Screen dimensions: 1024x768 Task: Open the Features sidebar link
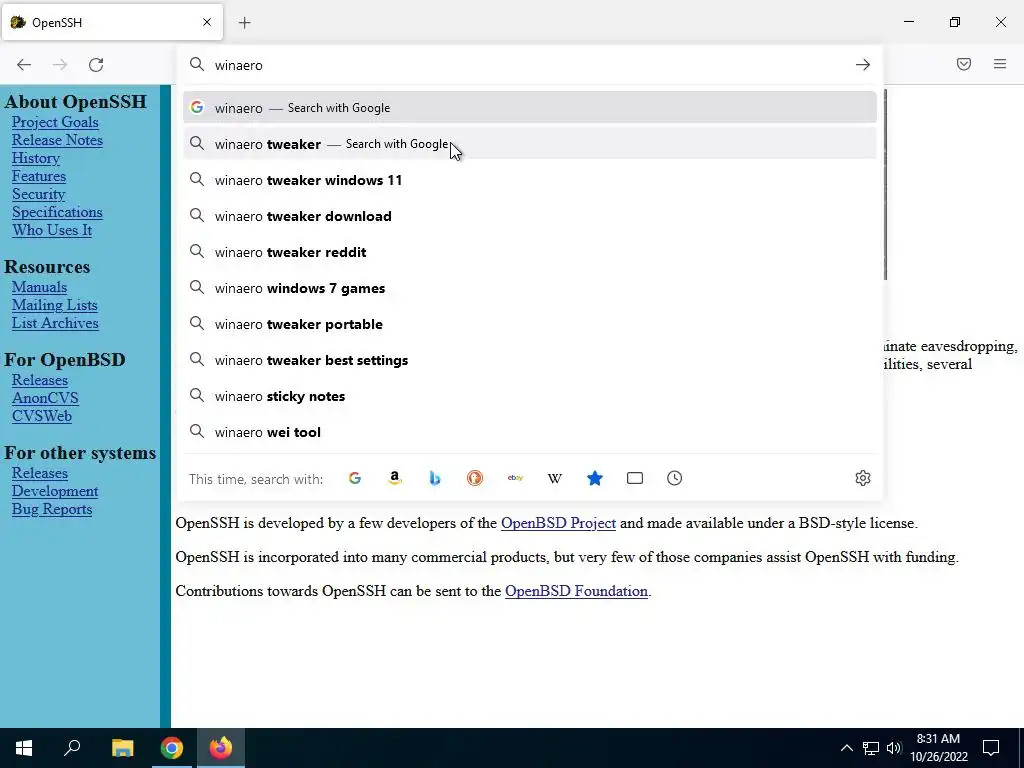39,176
